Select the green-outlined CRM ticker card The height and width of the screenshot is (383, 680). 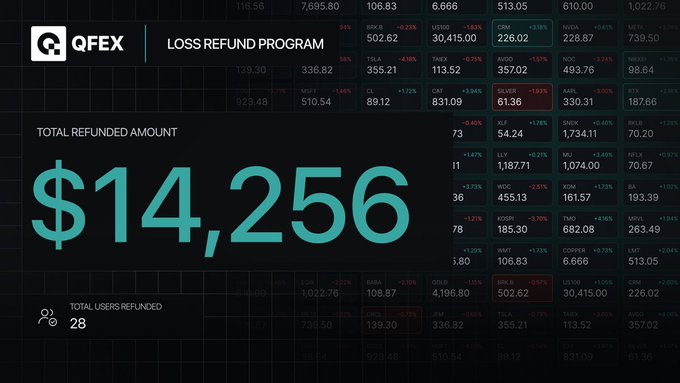coord(522,33)
